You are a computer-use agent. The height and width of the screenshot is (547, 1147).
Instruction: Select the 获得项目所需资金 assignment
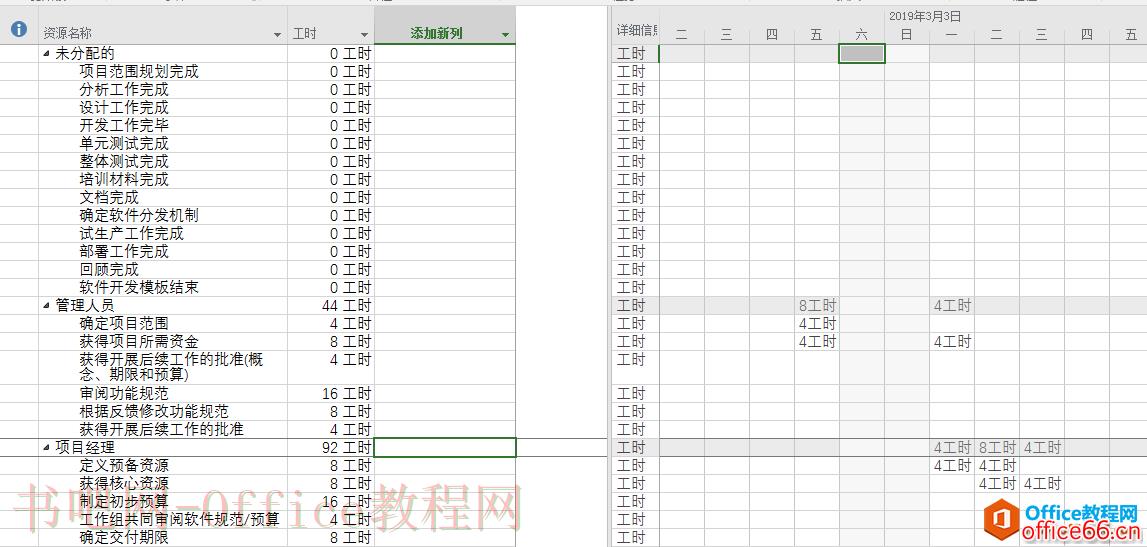tap(139, 342)
